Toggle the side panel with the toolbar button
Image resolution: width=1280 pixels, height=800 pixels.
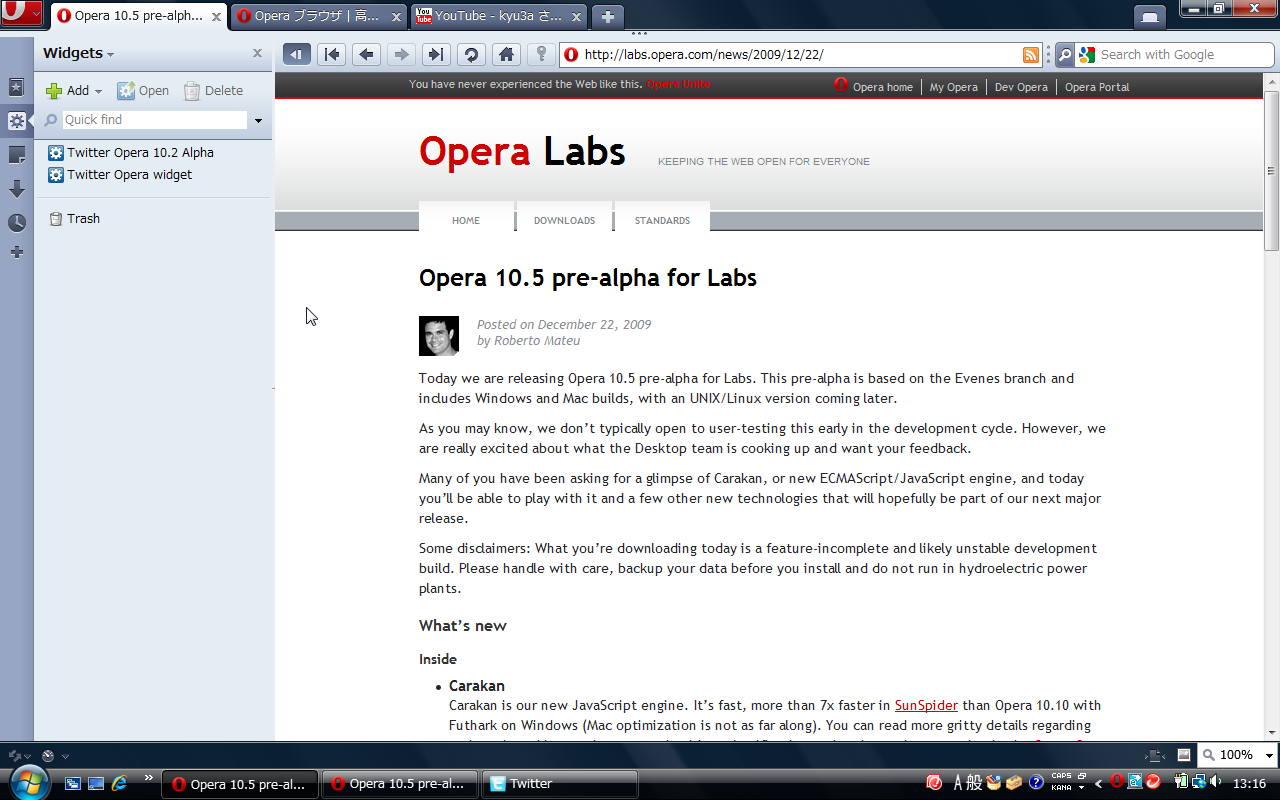coord(297,55)
